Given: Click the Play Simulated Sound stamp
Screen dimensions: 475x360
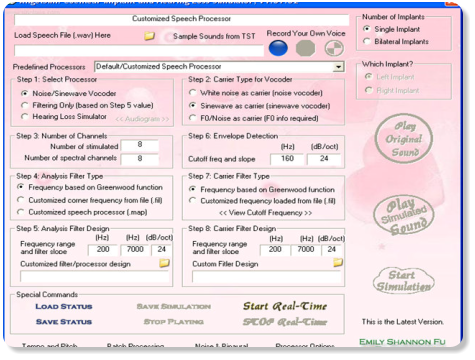Looking at the screenshot, I should [x=404, y=215].
